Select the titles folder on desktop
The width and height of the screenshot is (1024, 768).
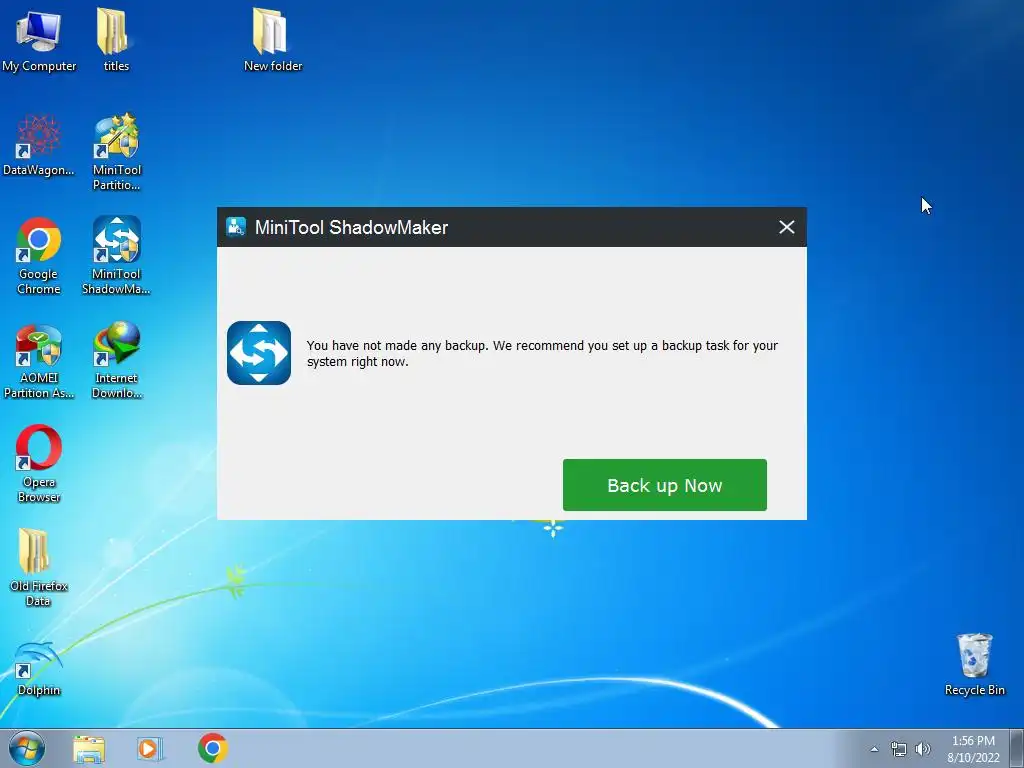(x=116, y=40)
